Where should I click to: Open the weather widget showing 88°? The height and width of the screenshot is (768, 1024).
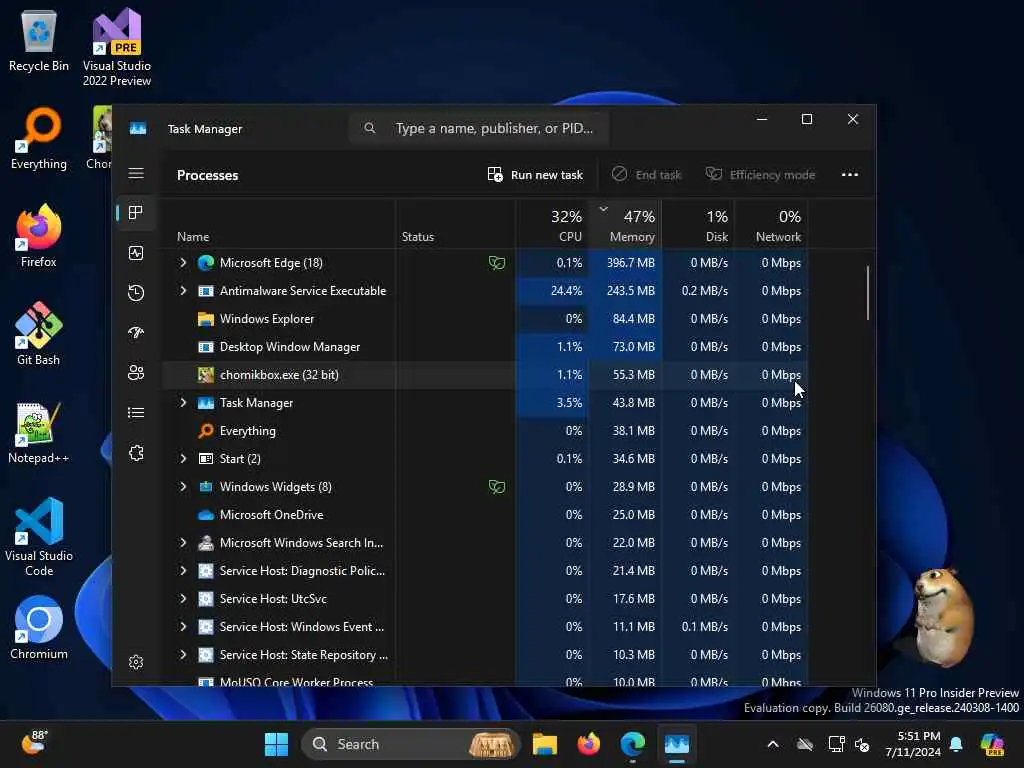[34, 743]
